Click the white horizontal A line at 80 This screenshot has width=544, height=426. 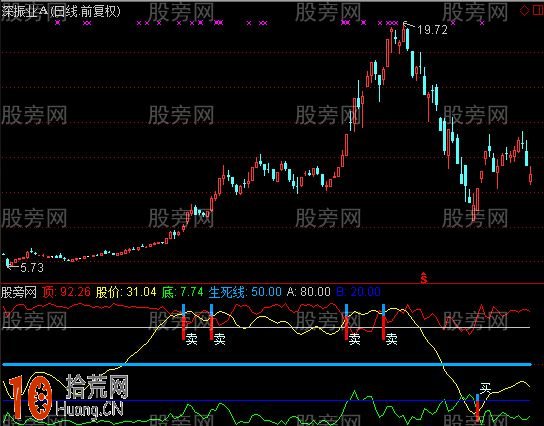(266, 327)
